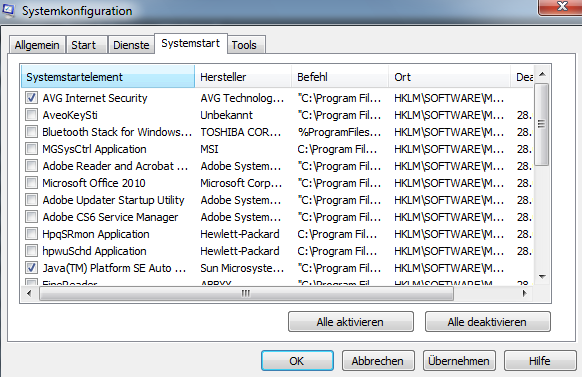Image resolution: width=582 pixels, height=377 pixels.
Task: Open the Hilfe button
Action: [x=540, y=361]
